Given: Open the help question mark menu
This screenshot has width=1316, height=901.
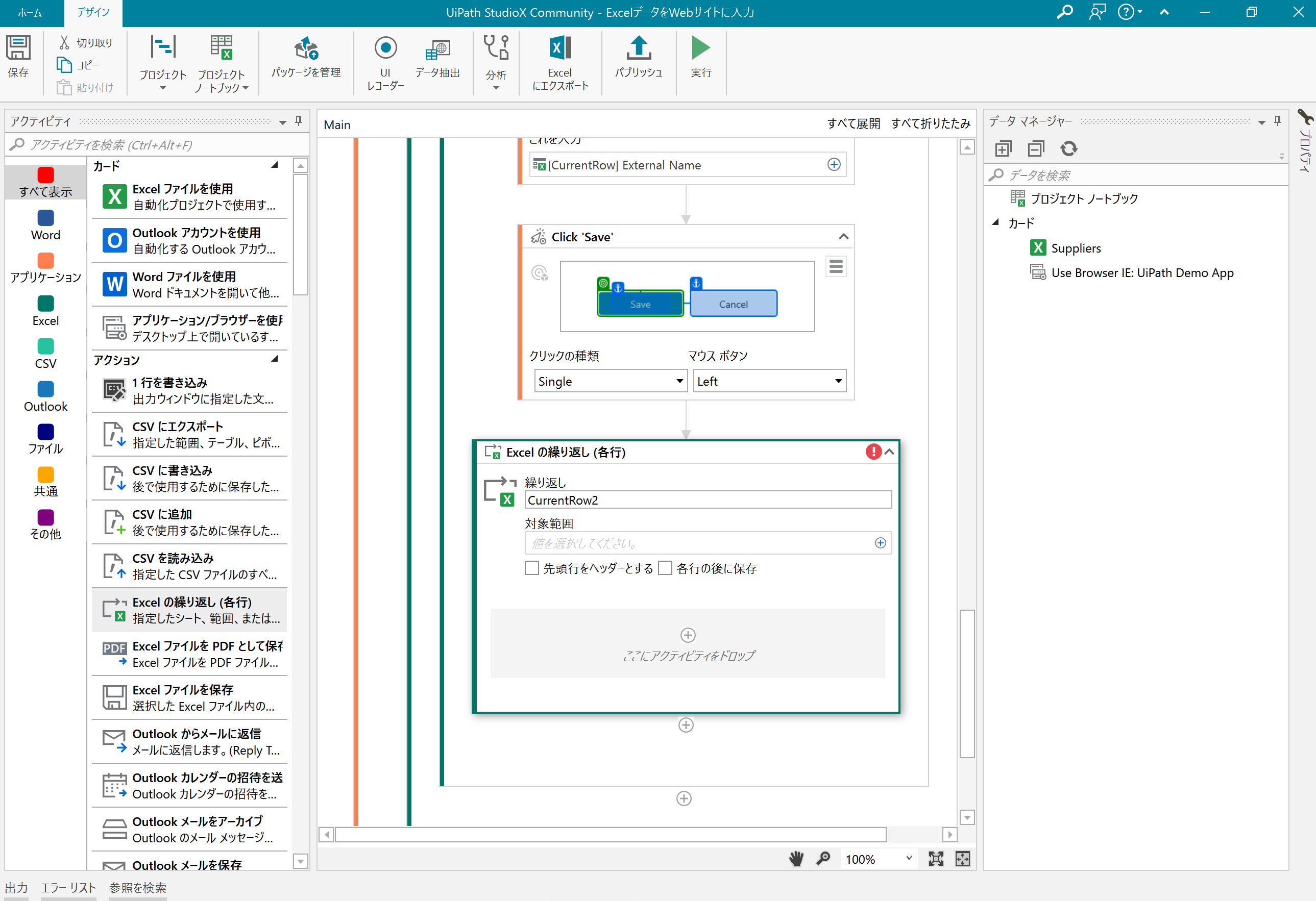Looking at the screenshot, I should click(x=1130, y=12).
